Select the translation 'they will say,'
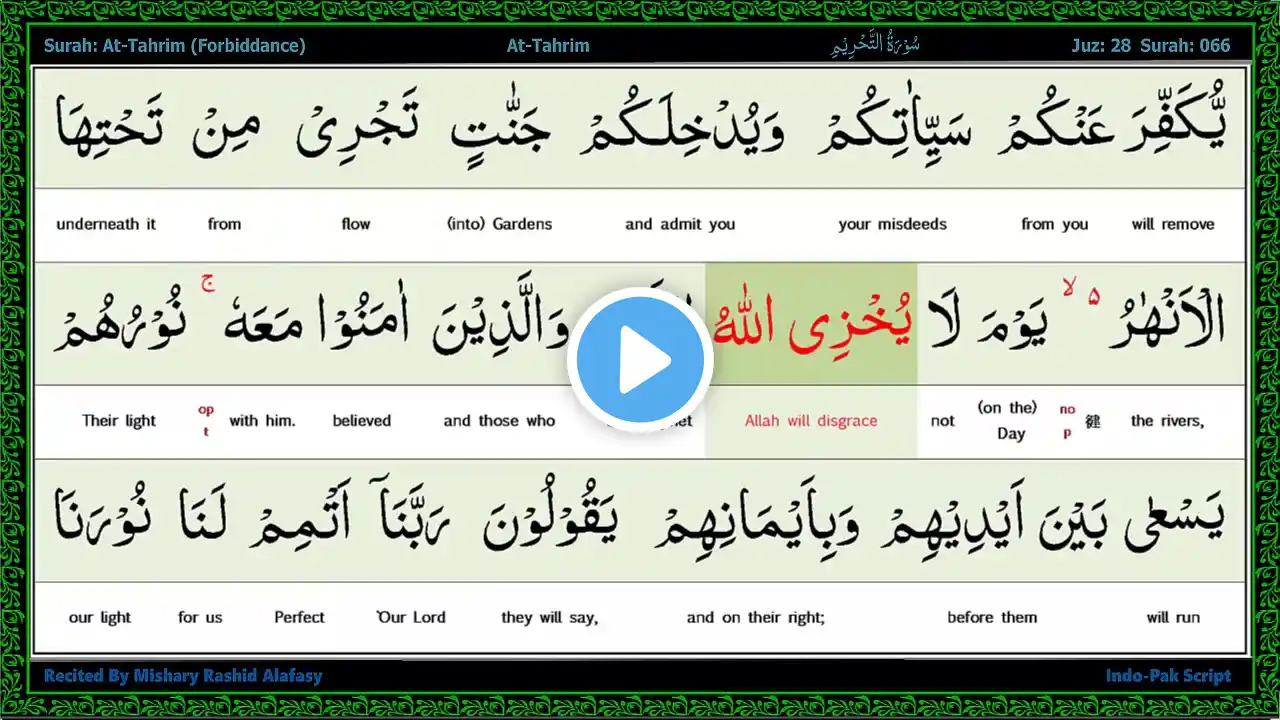The image size is (1280, 720). [x=550, y=617]
